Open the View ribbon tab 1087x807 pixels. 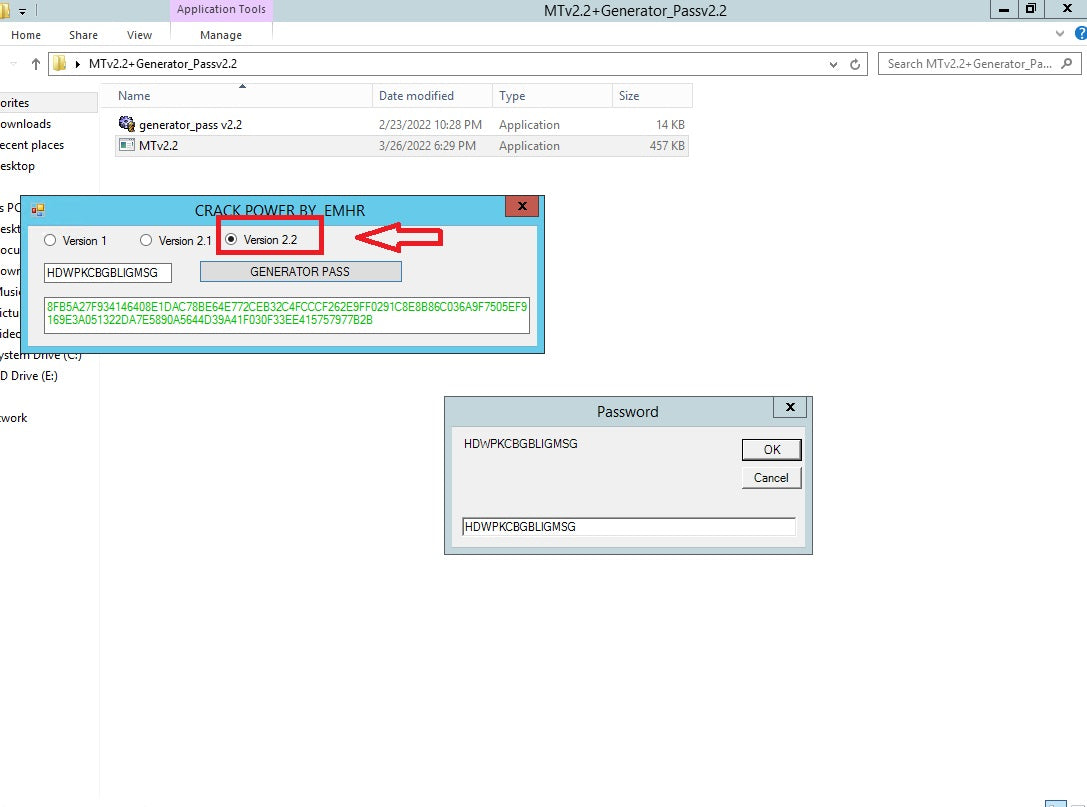(139, 35)
